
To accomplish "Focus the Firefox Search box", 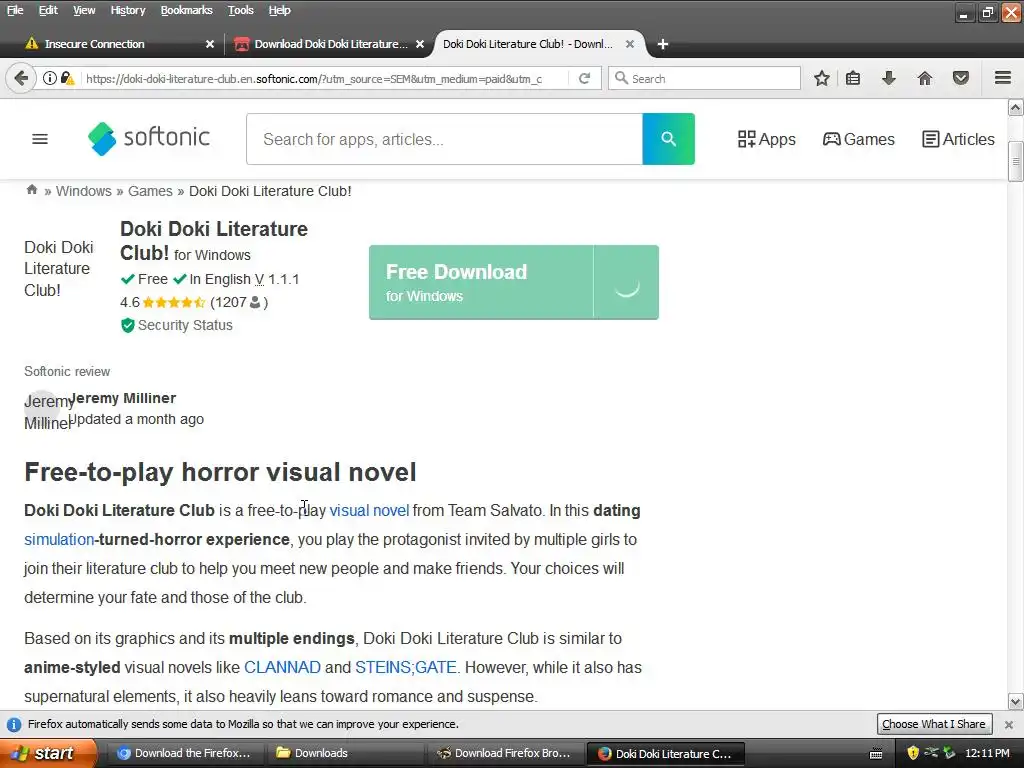I will [704, 78].
